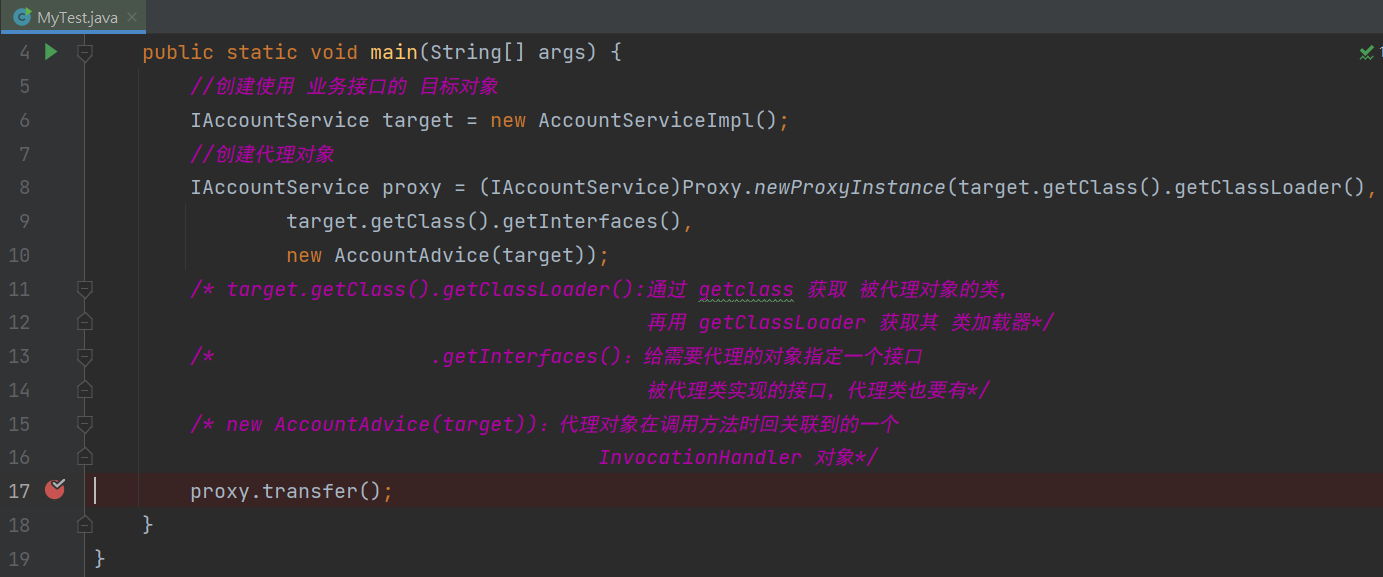This screenshot has width=1383, height=577.
Task: Close the MyTest.java tab
Action: point(132,17)
